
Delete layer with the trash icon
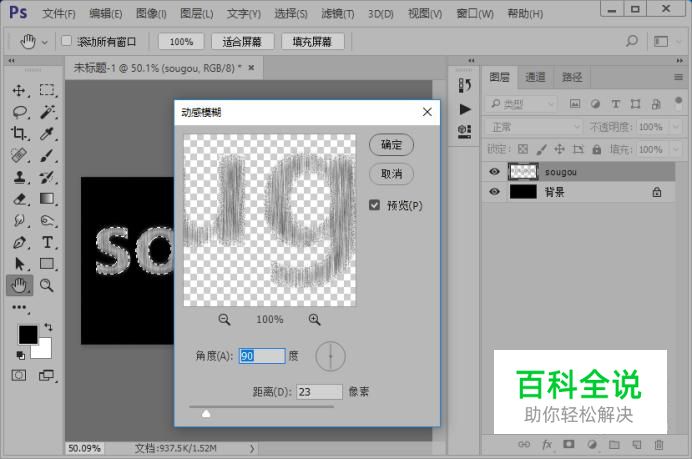coord(658,444)
